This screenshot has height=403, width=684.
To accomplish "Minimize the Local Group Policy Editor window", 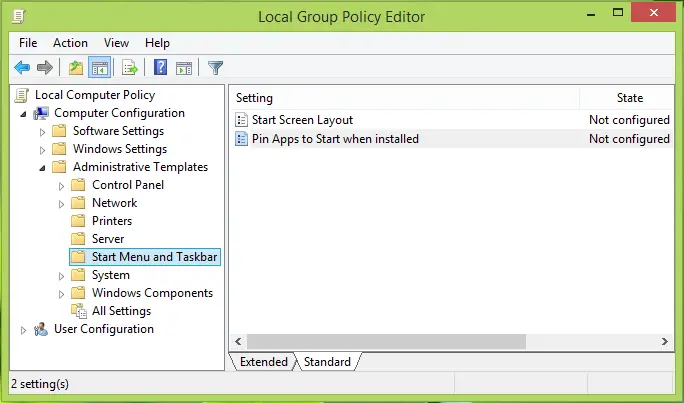I will [591, 14].
